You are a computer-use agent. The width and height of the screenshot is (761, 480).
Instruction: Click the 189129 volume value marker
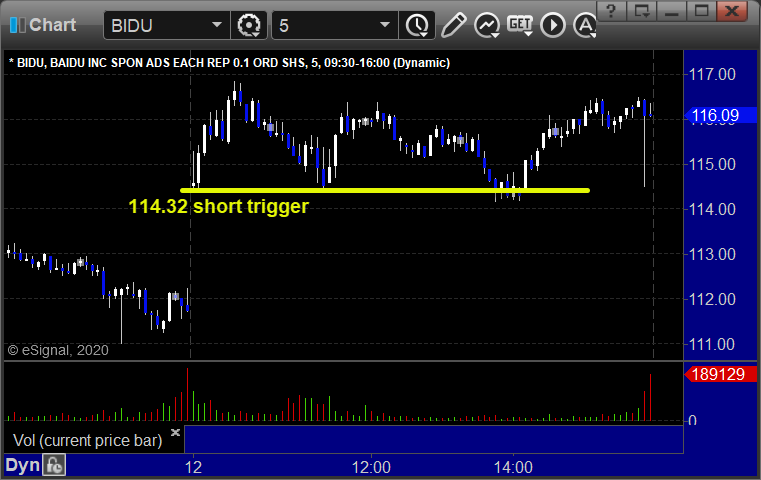point(720,374)
